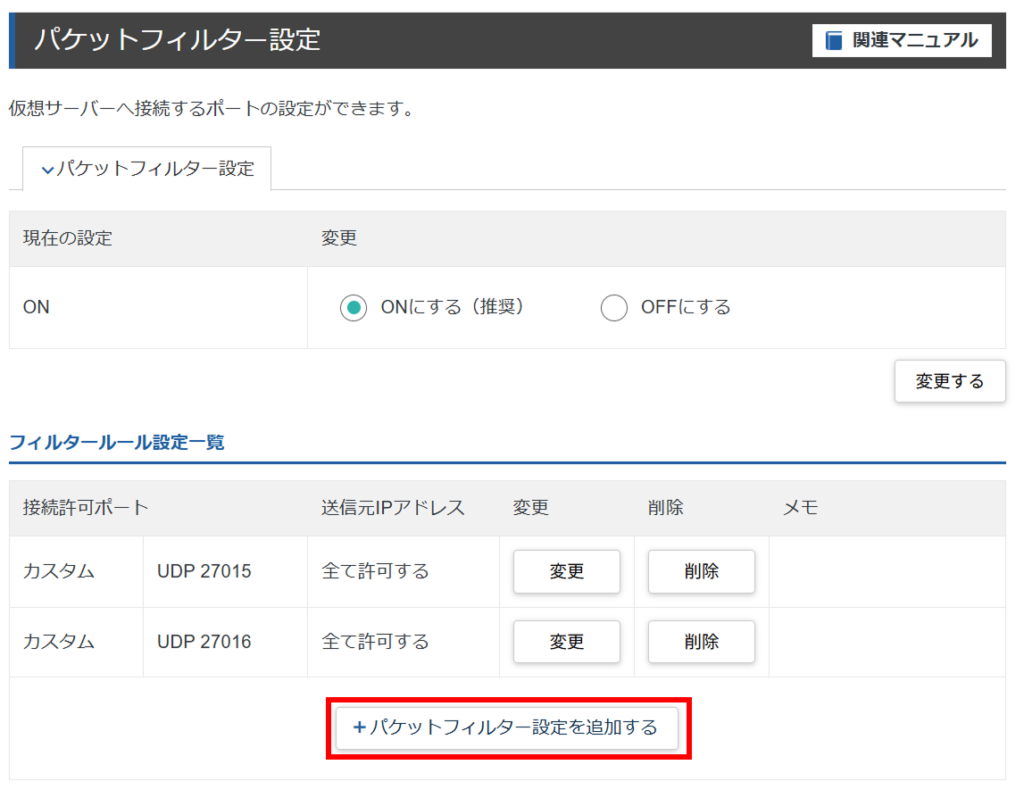Viewport: 1024px width, 798px height.
Task: Select the UDP 27015 port cell
Action: click(204, 572)
